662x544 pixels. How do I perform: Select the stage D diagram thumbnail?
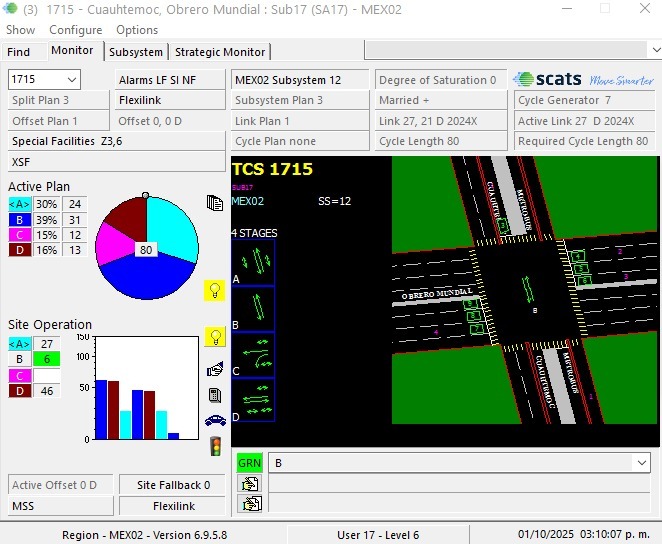tap(253, 400)
